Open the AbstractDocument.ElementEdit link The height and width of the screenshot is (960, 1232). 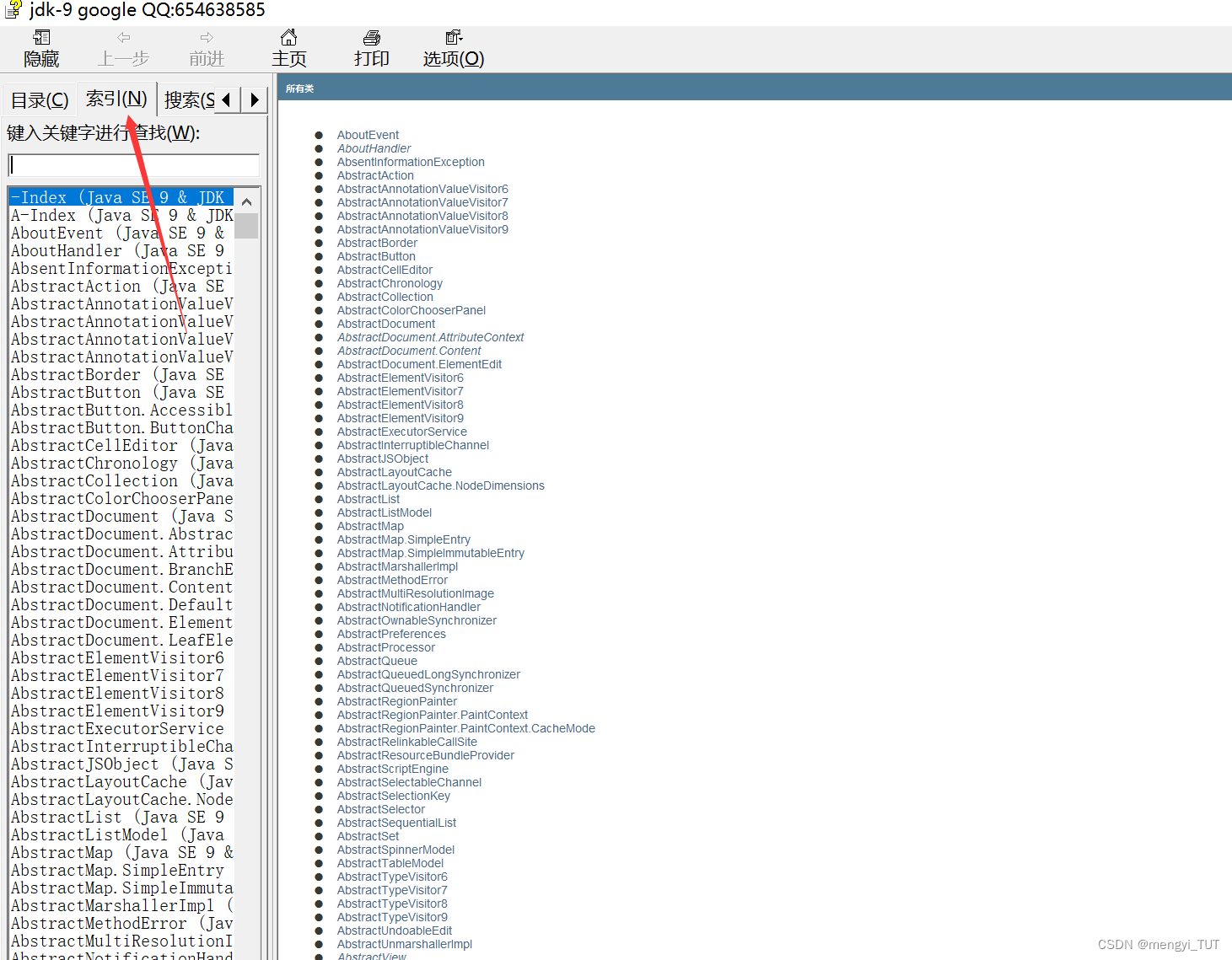point(419,364)
